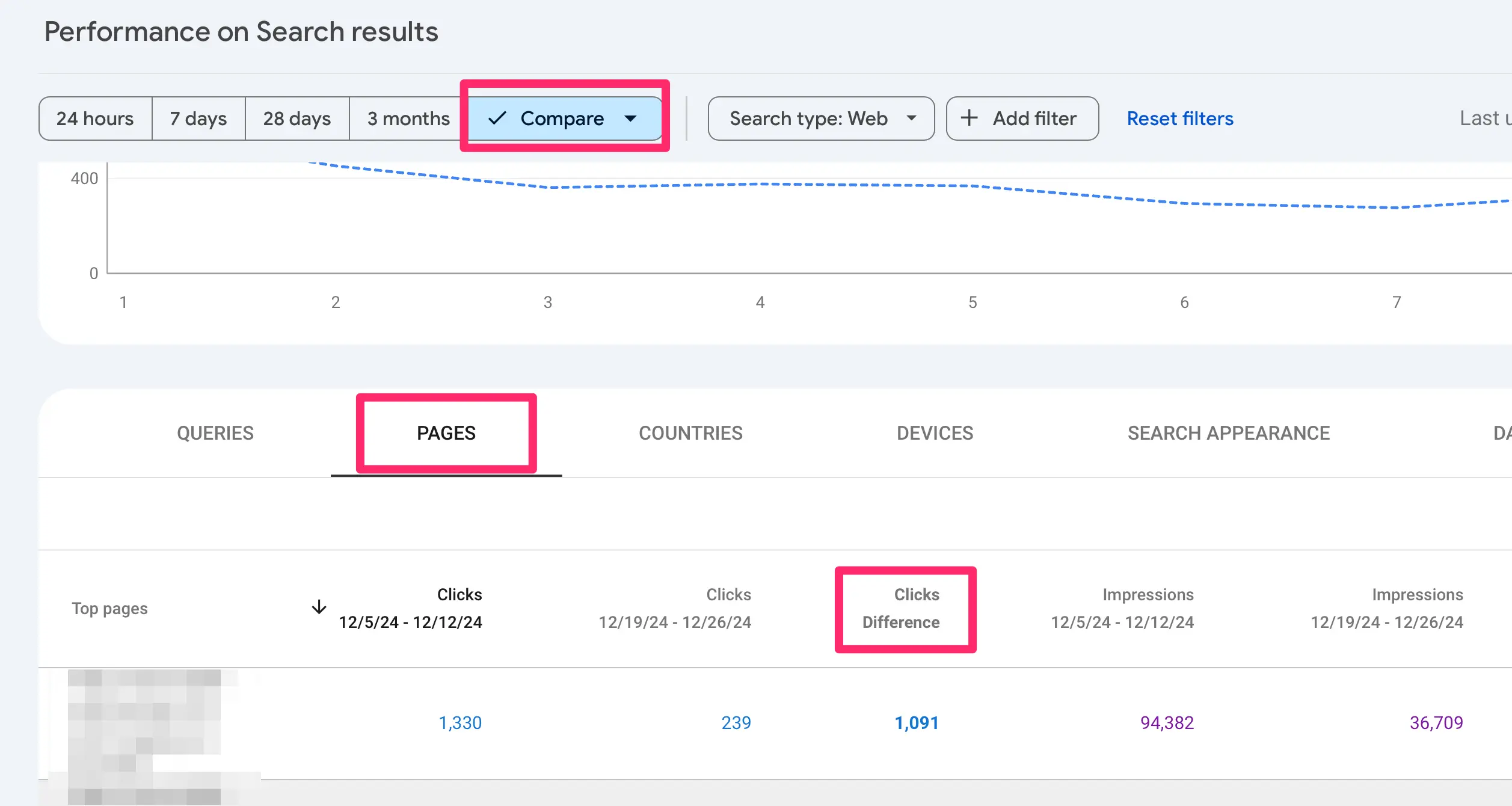Sort by the Clicks Difference column header

(901, 608)
